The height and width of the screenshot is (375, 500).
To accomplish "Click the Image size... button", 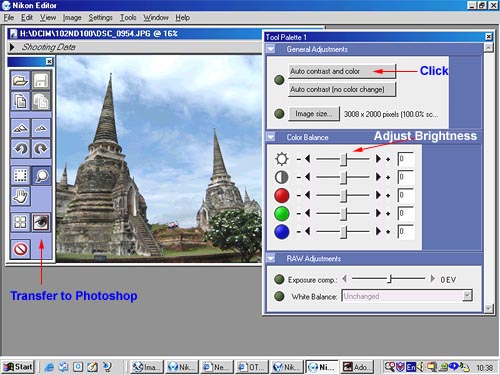I will pos(314,114).
